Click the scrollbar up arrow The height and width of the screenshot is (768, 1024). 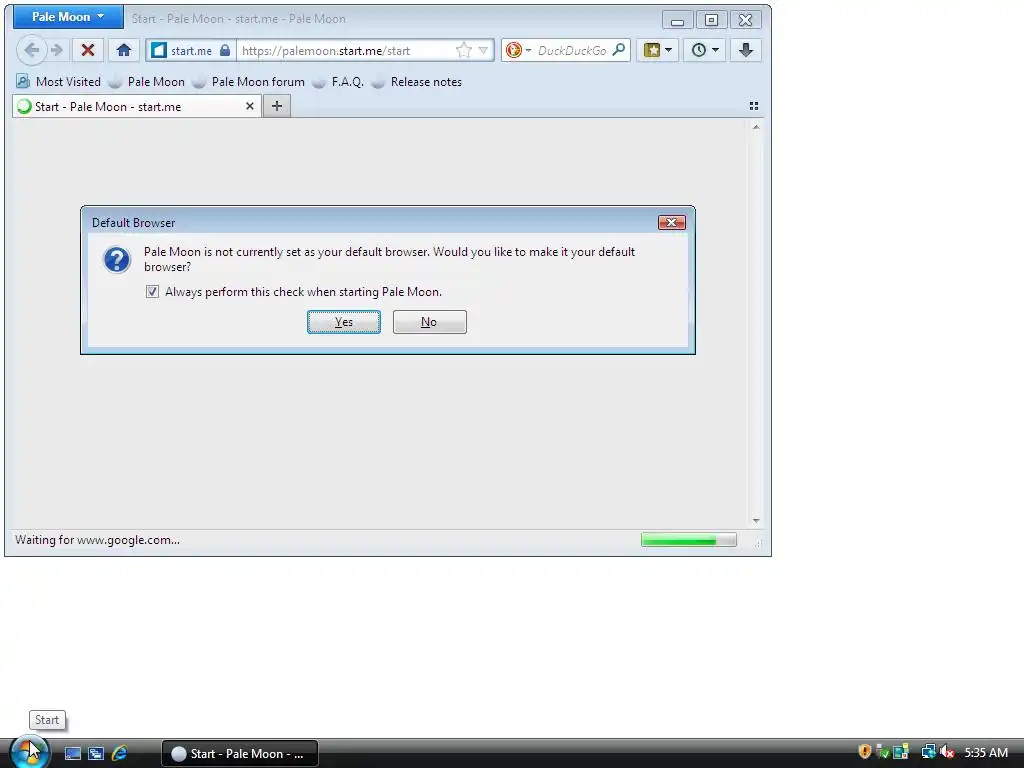(x=756, y=127)
